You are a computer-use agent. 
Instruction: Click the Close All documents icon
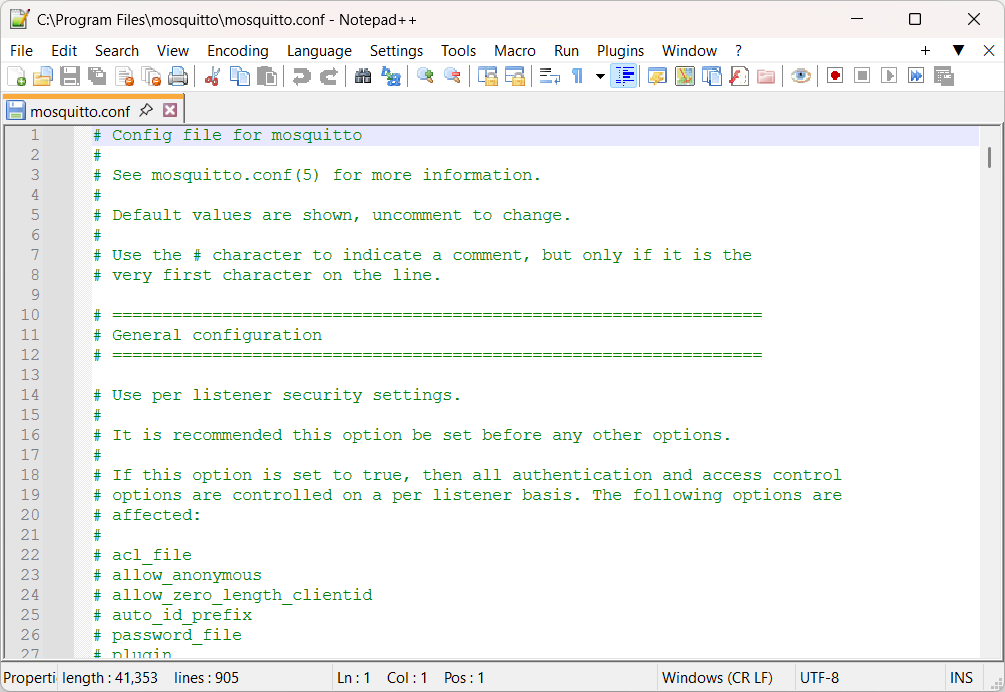(151, 76)
